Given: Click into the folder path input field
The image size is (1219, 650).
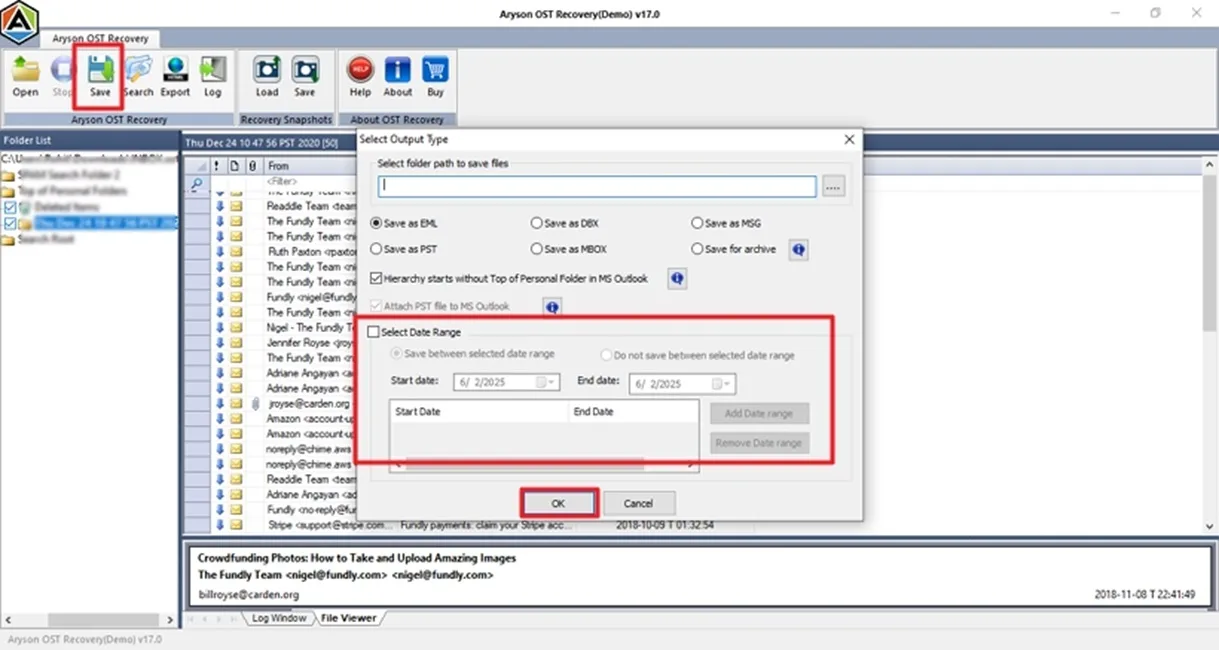Looking at the screenshot, I should click(597, 186).
